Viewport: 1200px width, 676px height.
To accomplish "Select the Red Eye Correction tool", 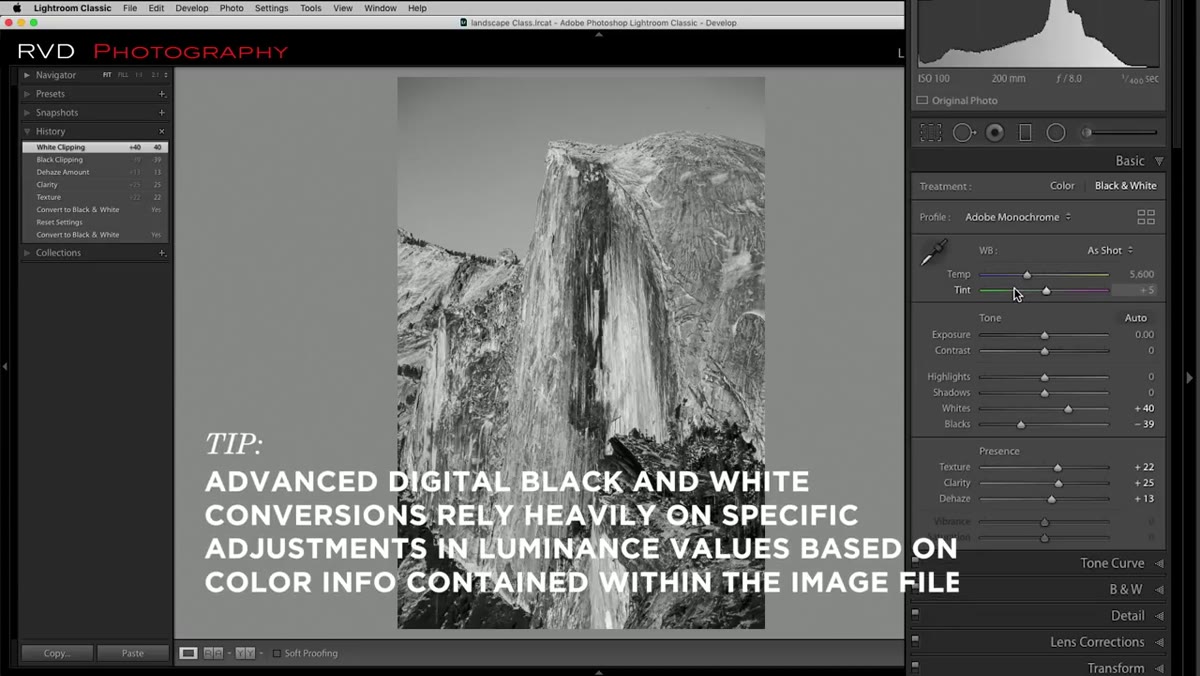I will coord(995,133).
